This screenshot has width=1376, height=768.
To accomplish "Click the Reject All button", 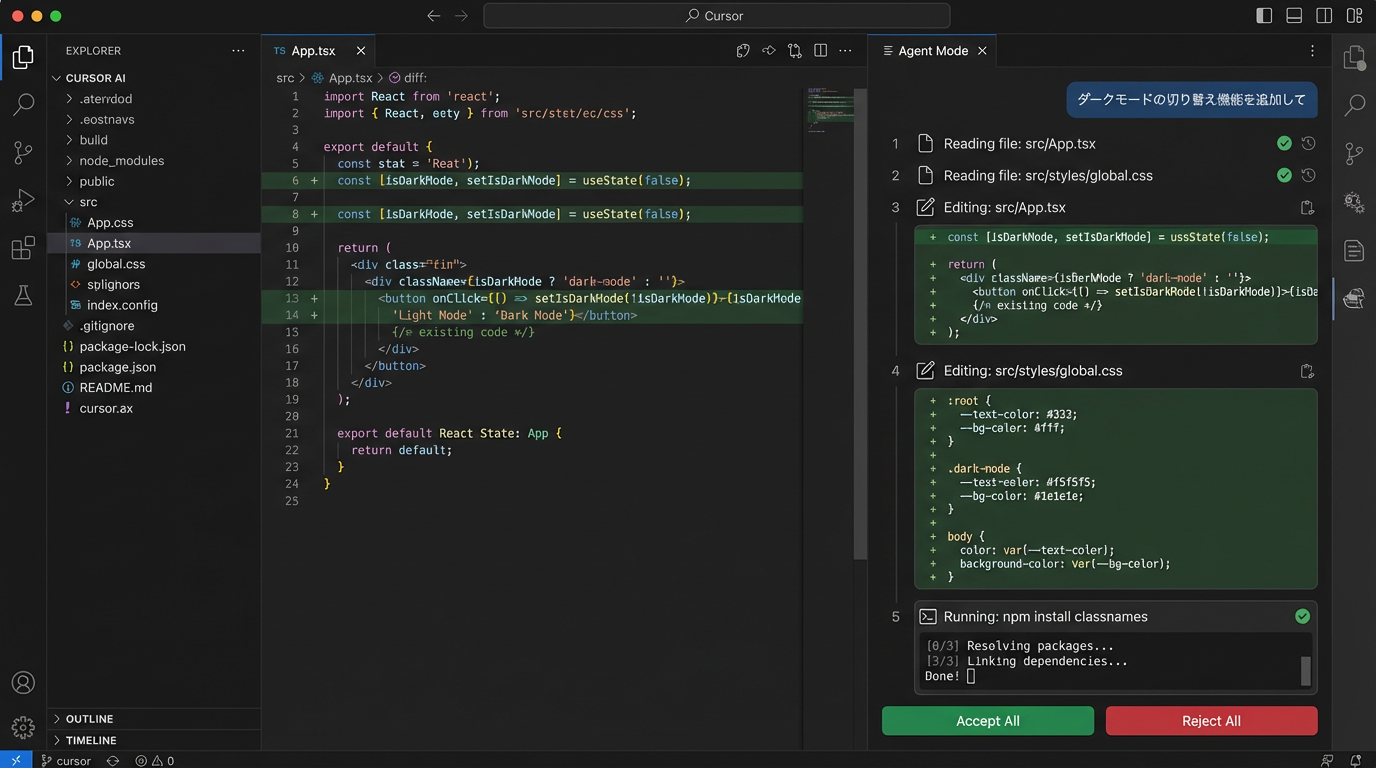I will coord(1211,721).
